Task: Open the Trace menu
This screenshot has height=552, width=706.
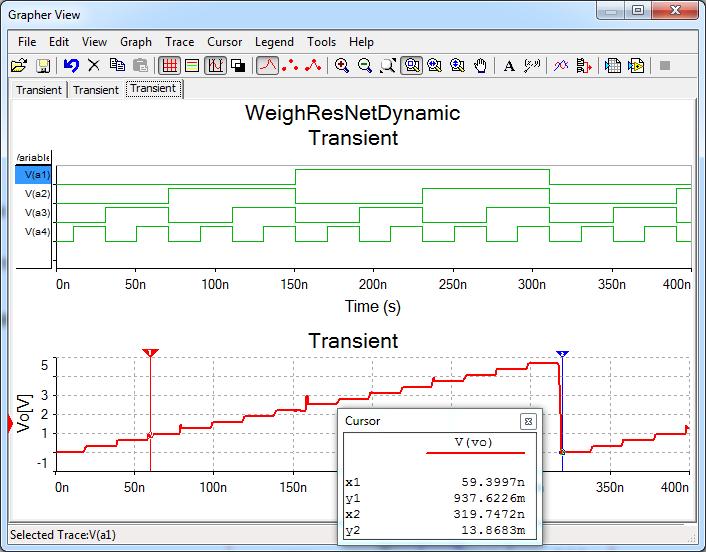Action: point(179,42)
